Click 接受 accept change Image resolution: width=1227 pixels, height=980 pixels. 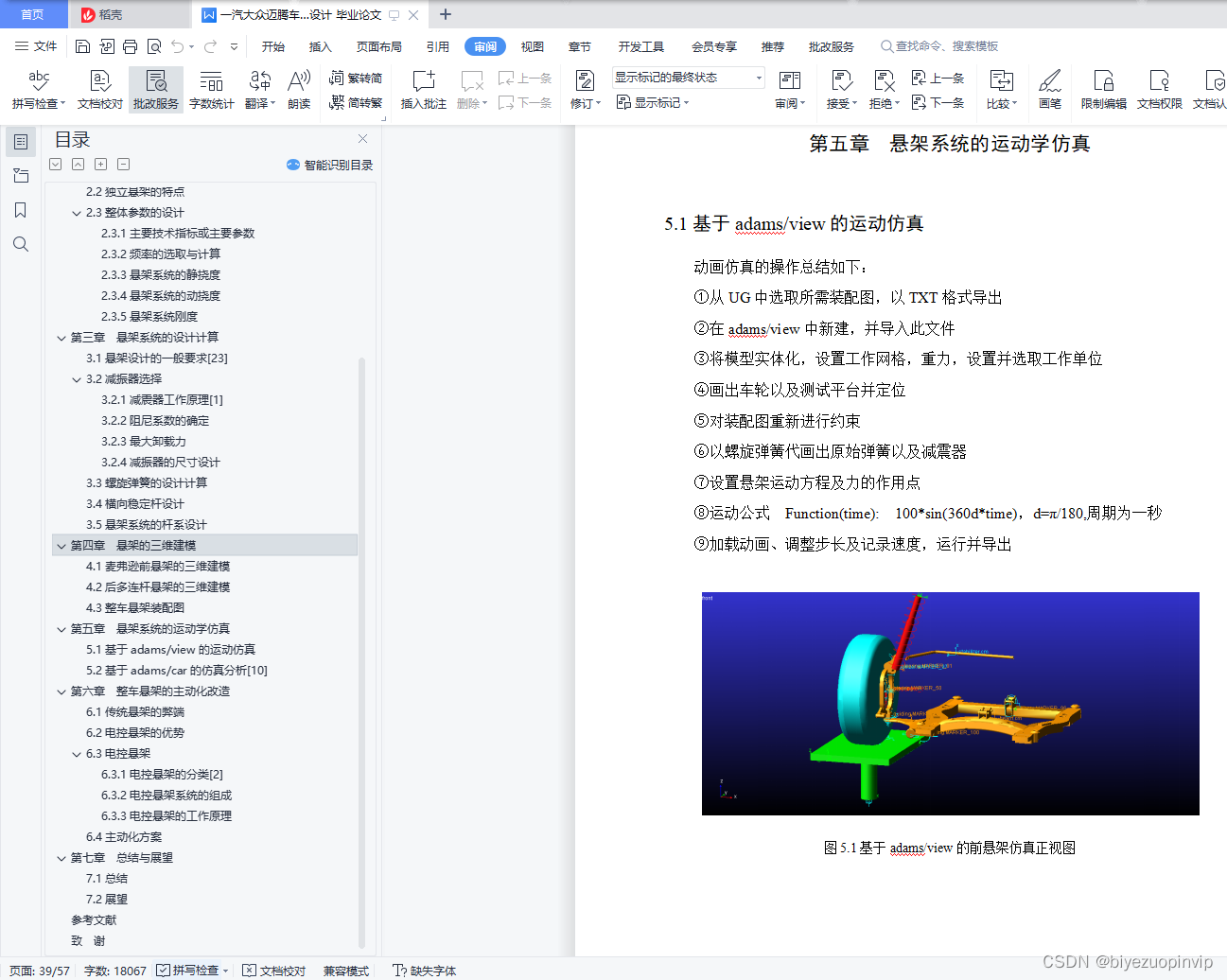click(841, 90)
